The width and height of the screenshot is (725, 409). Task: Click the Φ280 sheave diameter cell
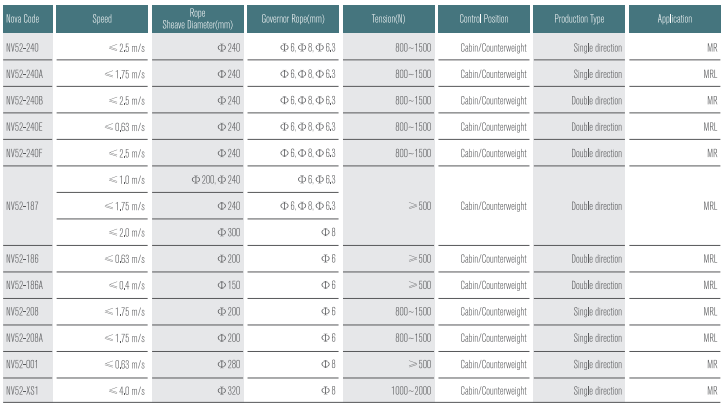tap(197, 364)
